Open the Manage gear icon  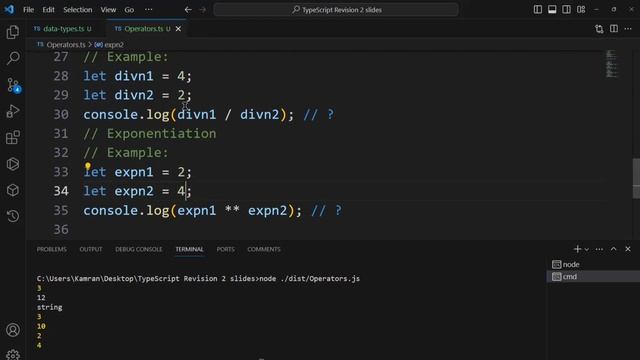click(13, 354)
